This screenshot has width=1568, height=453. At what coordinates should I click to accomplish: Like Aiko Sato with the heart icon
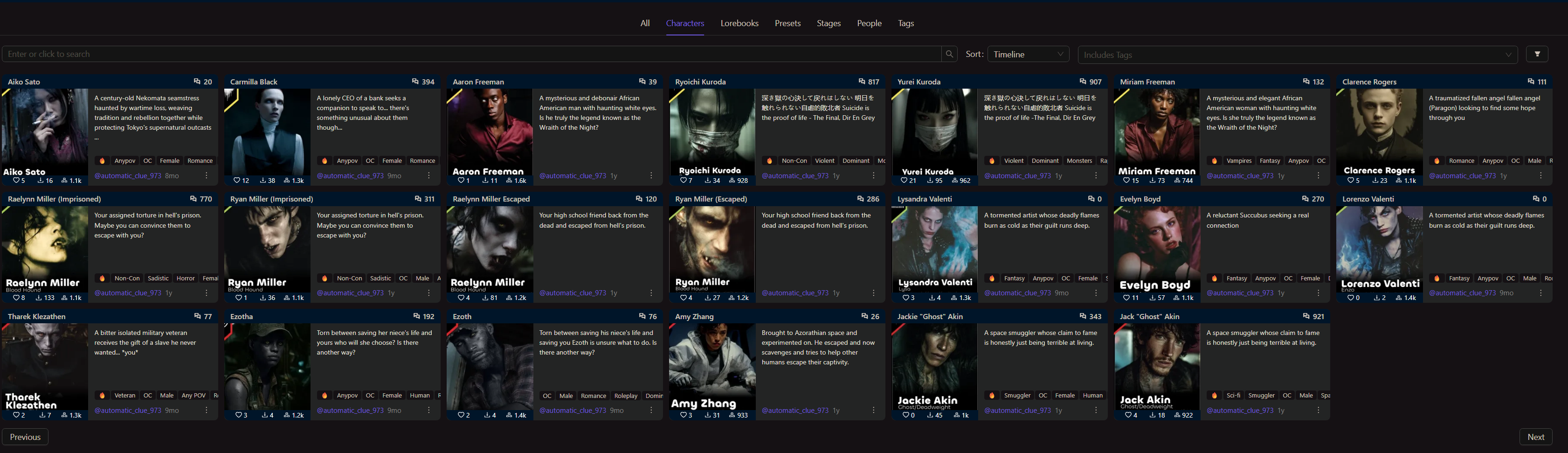tap(16, 181)
